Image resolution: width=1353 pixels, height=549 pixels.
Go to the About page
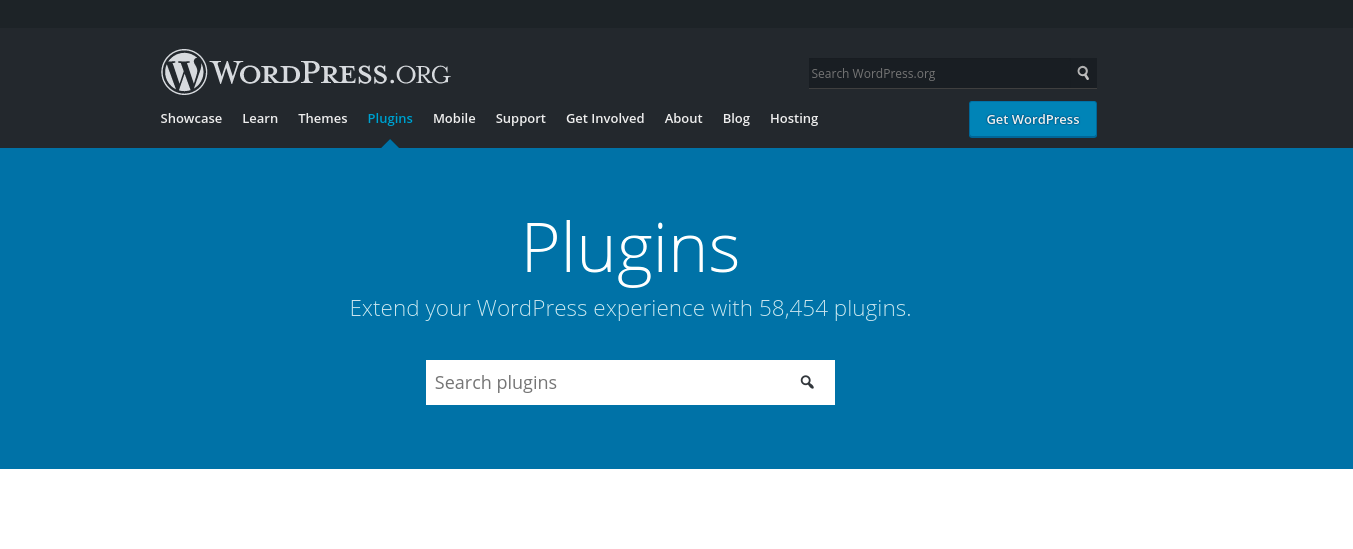[684, 118]
